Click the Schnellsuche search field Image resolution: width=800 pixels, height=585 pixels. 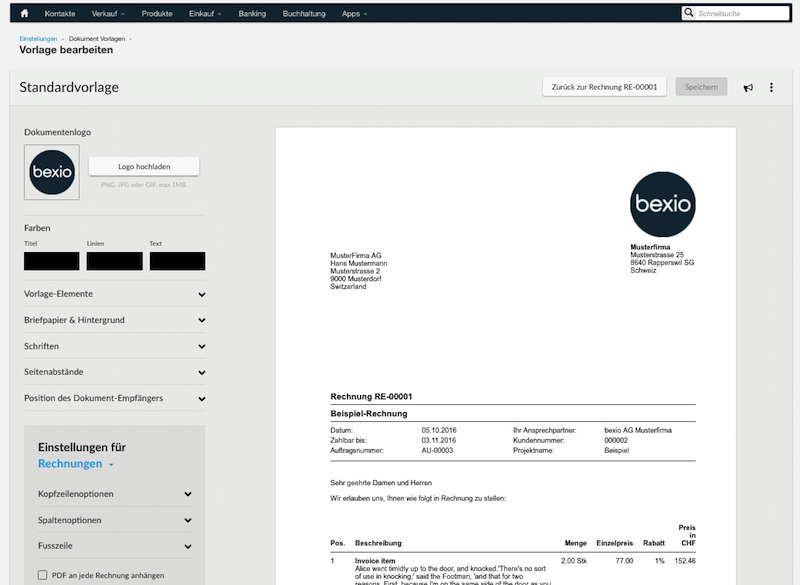click(x=740, y=13)
